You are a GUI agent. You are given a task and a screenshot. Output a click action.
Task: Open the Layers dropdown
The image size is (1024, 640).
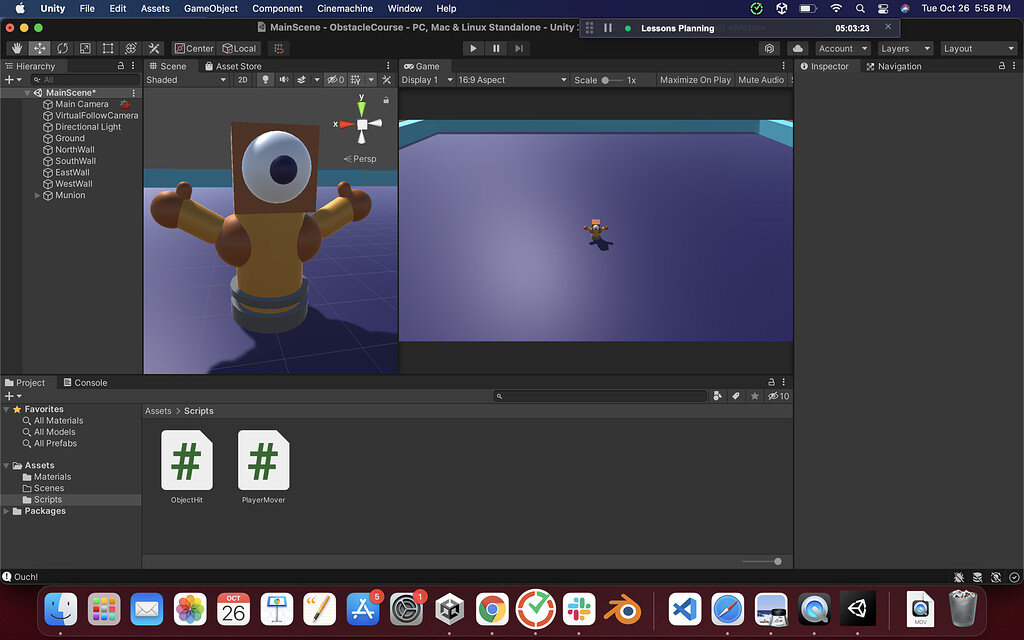[905, 48]
